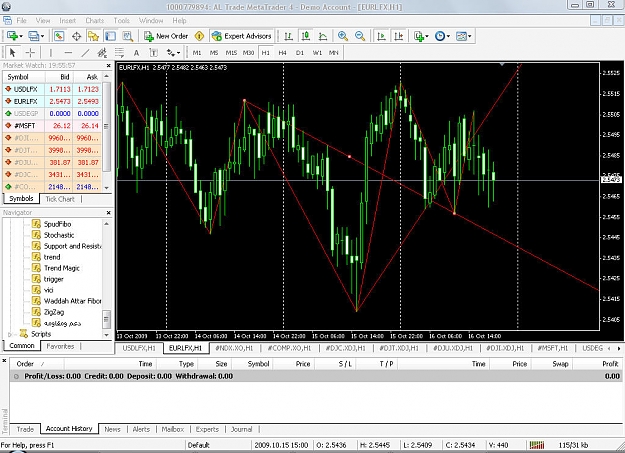Click the yellow diamond MetaEditor icon

(199, 36)
